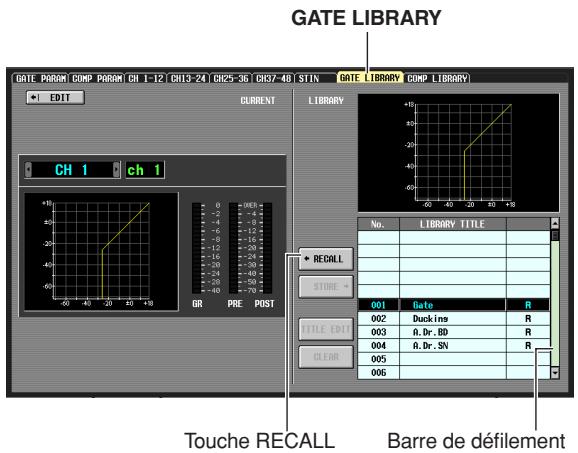Click the RECALL button
578x453 pixels.
tap(326, 259)
